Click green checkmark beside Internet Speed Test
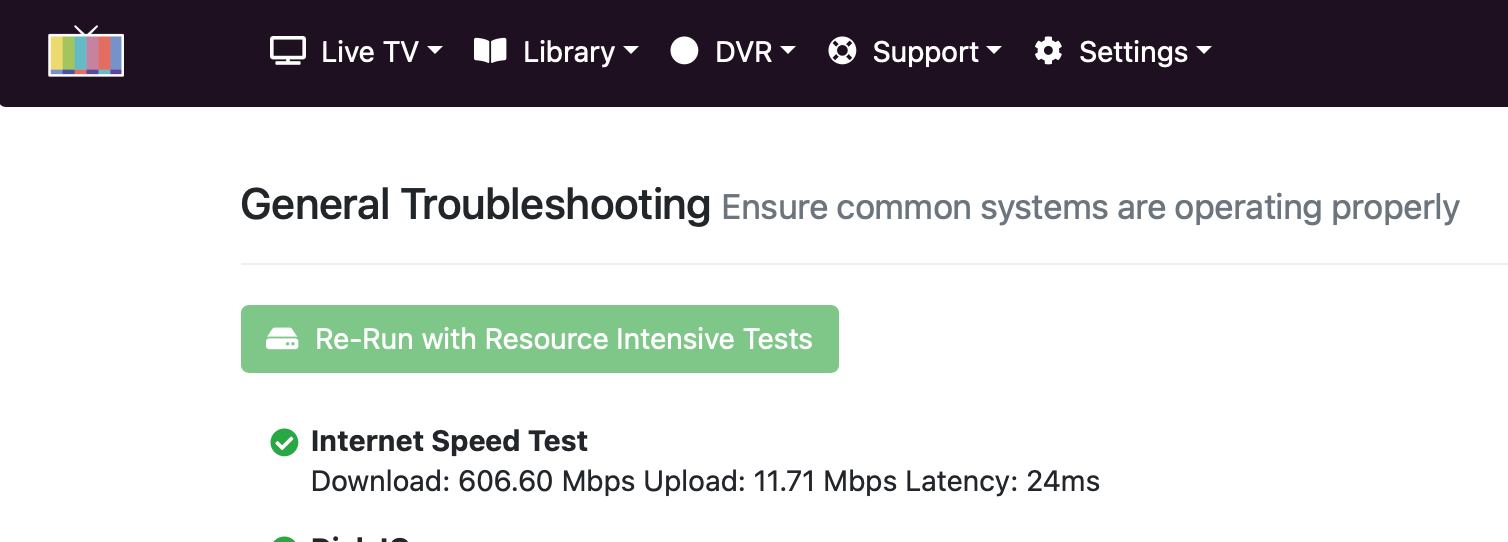The image size is (1508, 542). tap(284, 442)
